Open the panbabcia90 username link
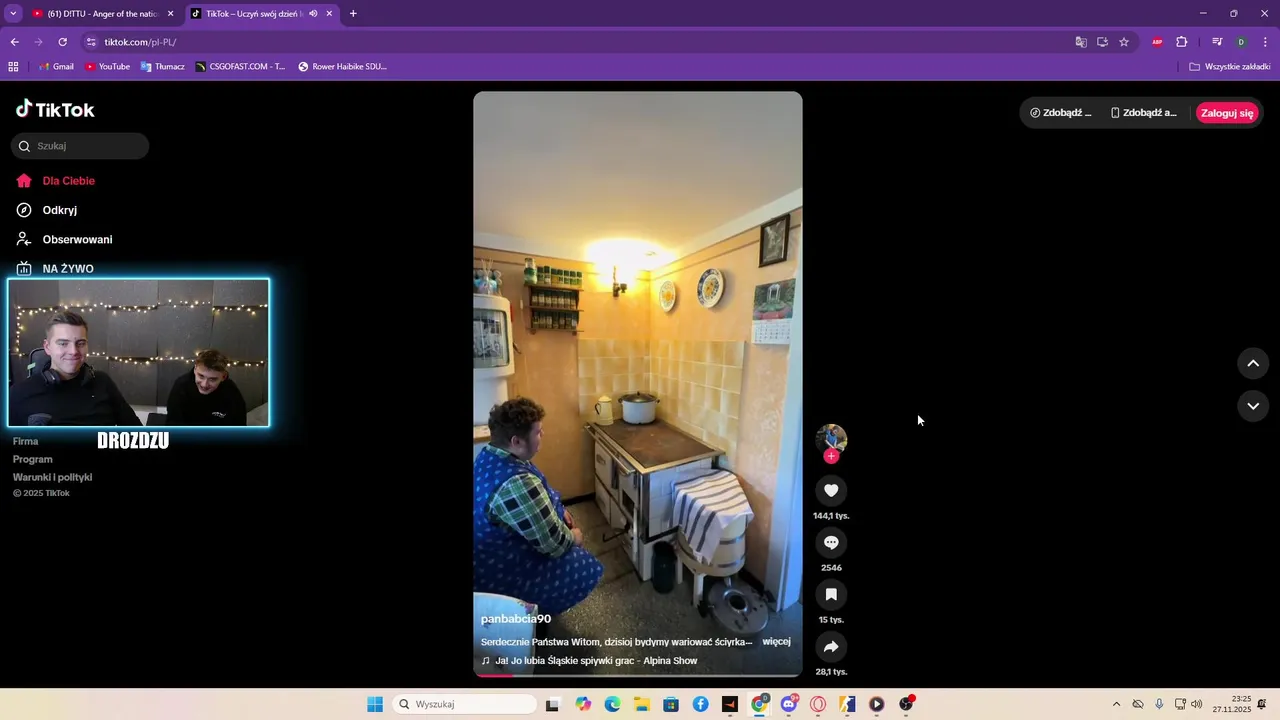This screenshot has width=1280, height=720. (516, 619)
